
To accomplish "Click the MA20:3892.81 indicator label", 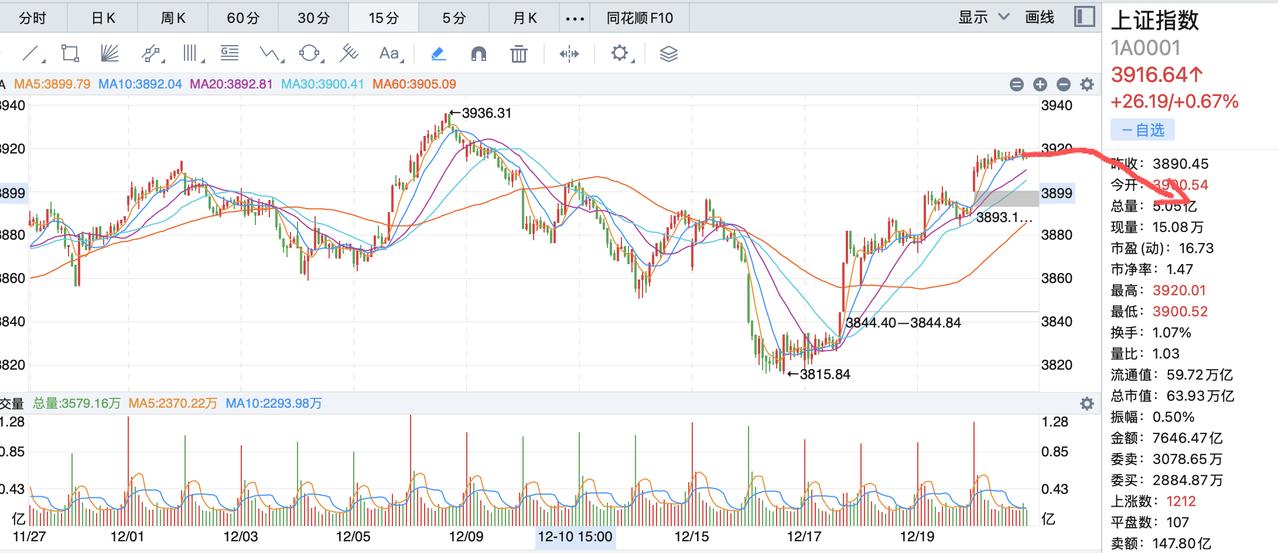I will pos(231,85).
